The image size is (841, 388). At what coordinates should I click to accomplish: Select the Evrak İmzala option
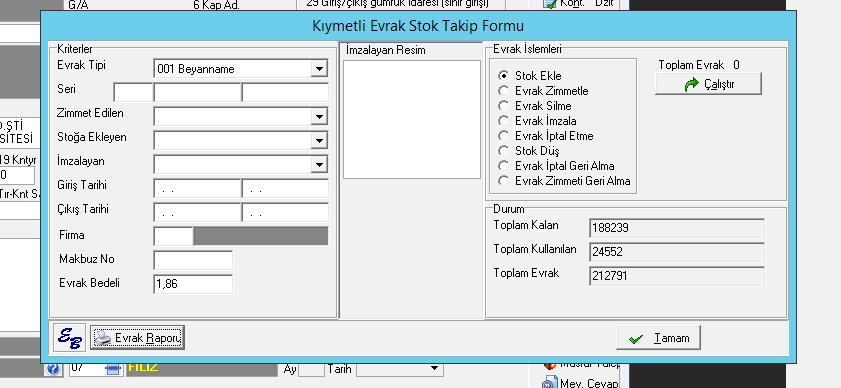(x=504, y=121)
